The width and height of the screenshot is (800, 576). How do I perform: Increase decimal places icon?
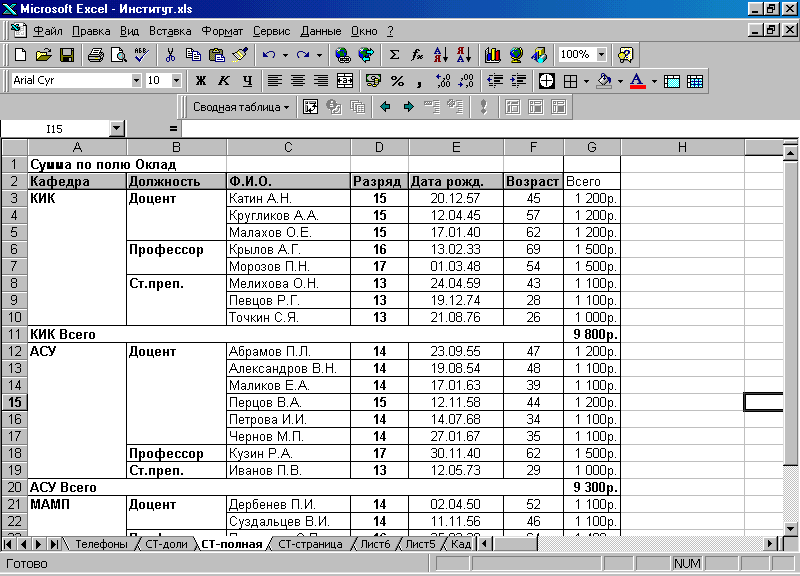click(443, 81)
